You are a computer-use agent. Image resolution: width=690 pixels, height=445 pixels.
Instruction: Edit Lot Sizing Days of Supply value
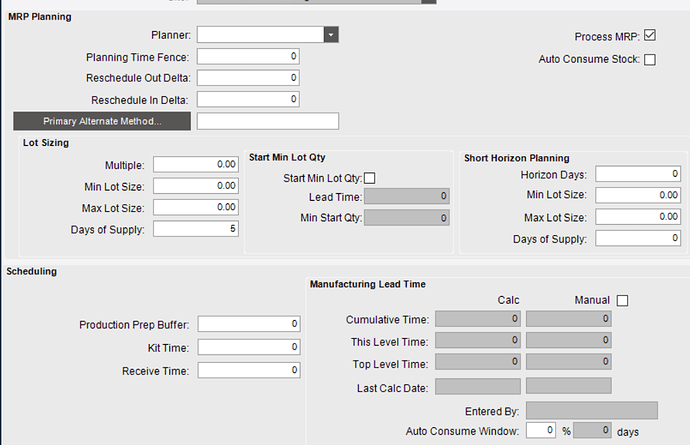pos(196,229)
